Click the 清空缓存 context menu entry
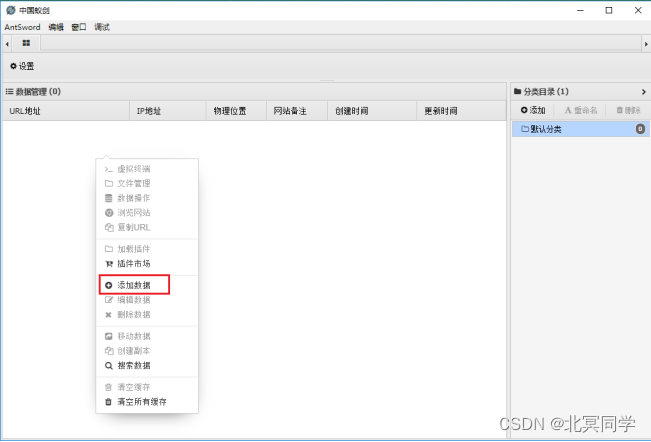Image resolution: width=651 pixels, height=442 pixels. [x=147, y=387]
